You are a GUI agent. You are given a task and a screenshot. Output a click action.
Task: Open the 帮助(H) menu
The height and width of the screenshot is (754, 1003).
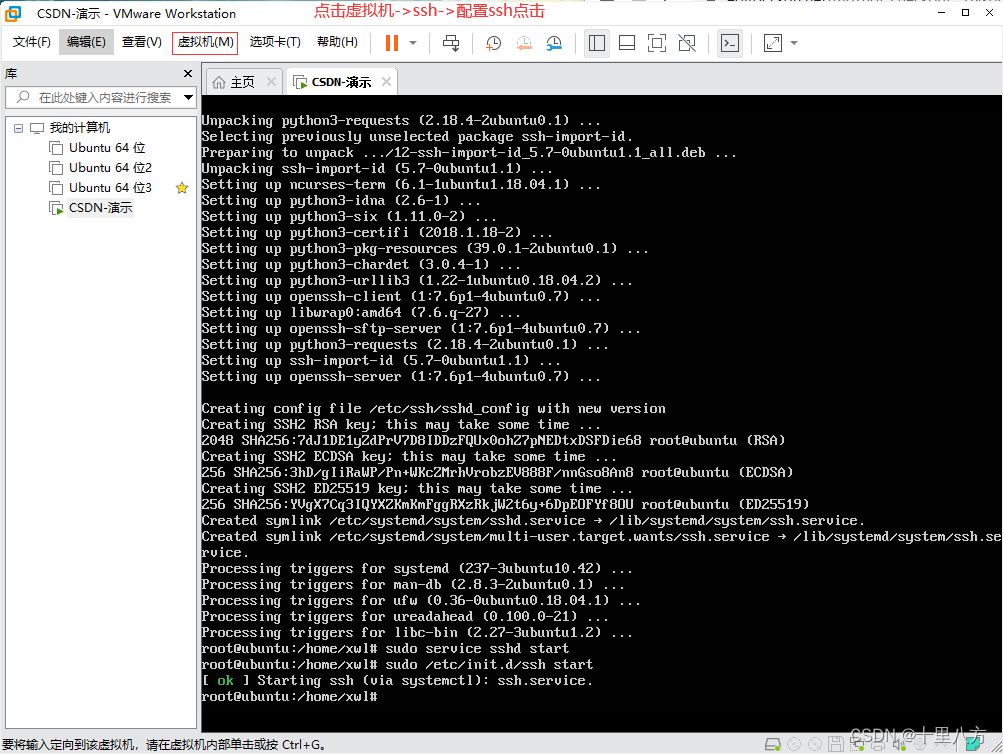pos(337,42)
